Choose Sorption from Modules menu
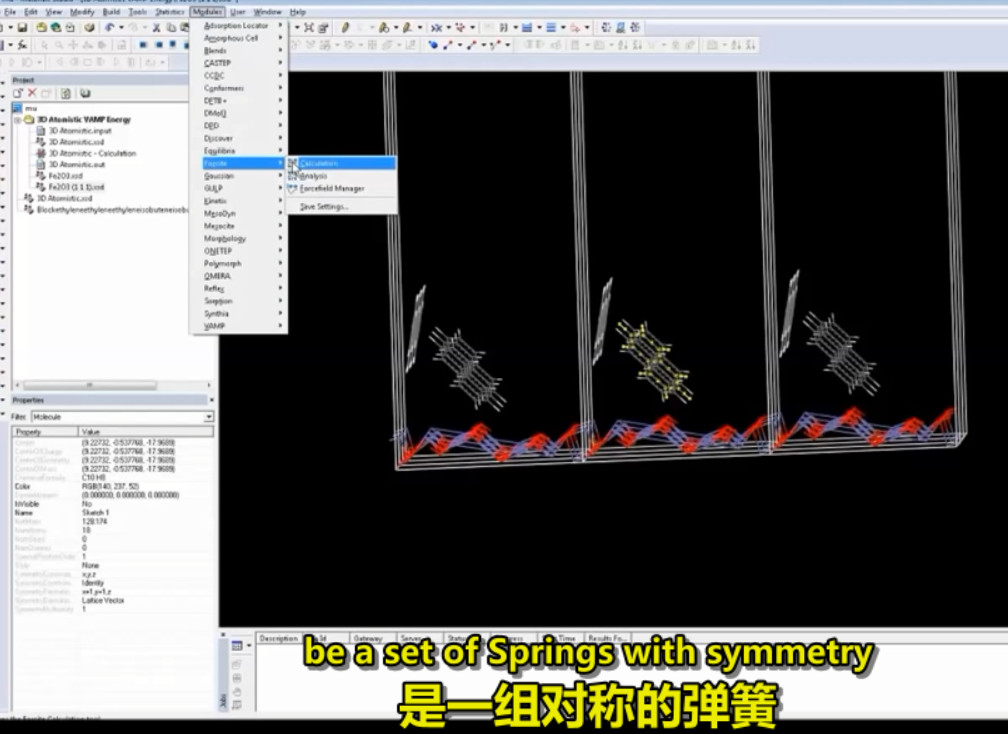This screenshot has width=1008, height=734. (238, 301)
